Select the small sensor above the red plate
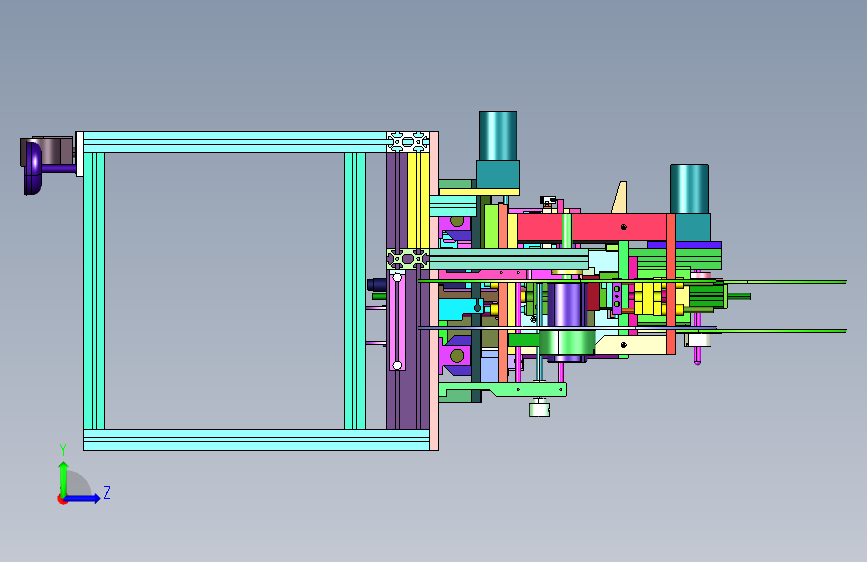 coord(547,201)
